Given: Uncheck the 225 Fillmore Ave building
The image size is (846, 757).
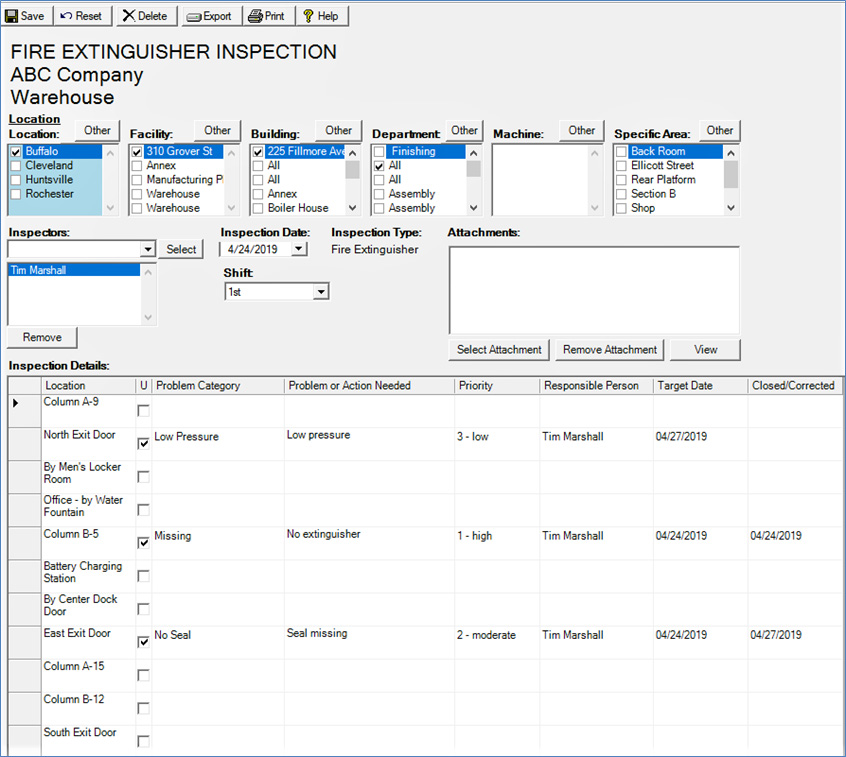Looking at the screenshot, I should [x=258, y=152].
